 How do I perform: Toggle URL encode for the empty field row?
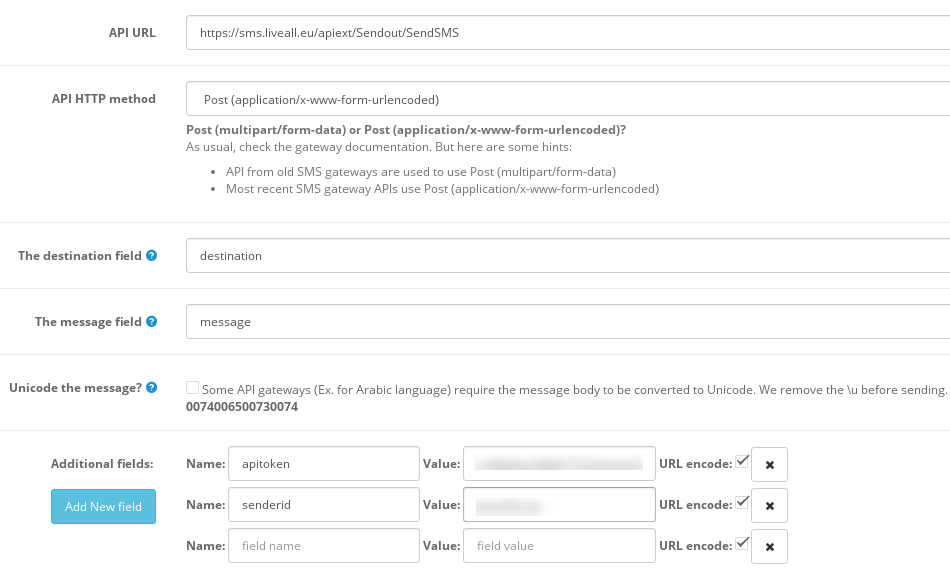(x=741, y=543)
